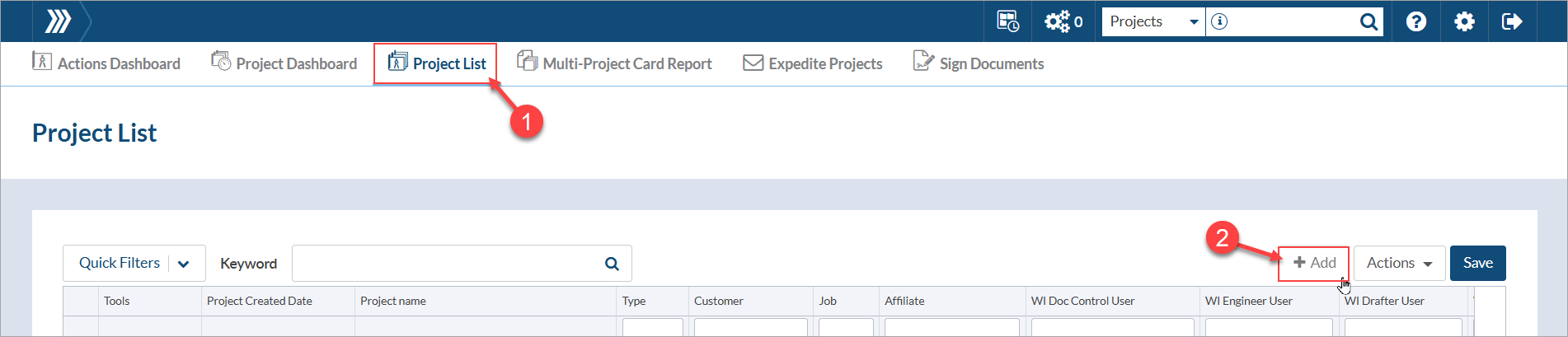Viewport: 1568px width, 337px height.
Task: Click the magnifier icon in top search
Action: tap(1368, 21)
